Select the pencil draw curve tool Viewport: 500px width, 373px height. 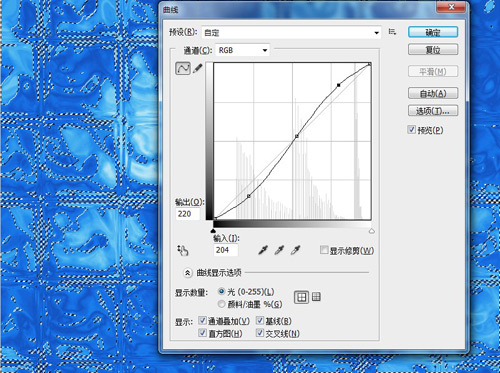(198, 68)
